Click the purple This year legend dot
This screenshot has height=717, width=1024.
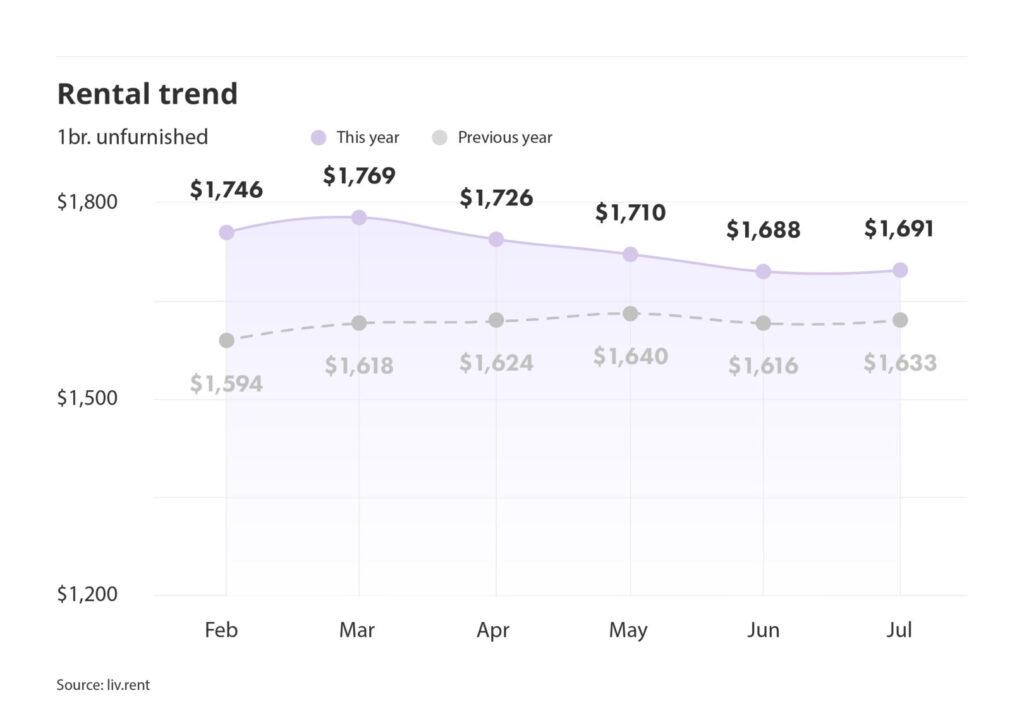point(319,138)
